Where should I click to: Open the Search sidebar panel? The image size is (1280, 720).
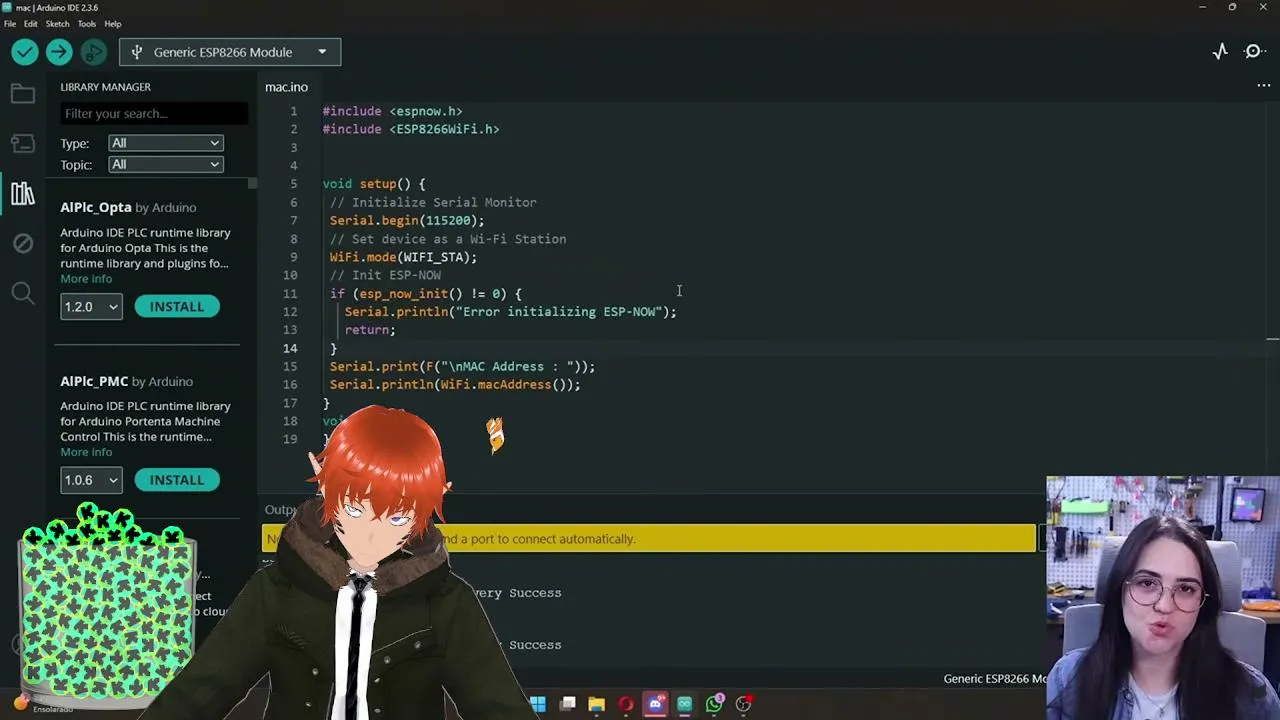[22, 292]
